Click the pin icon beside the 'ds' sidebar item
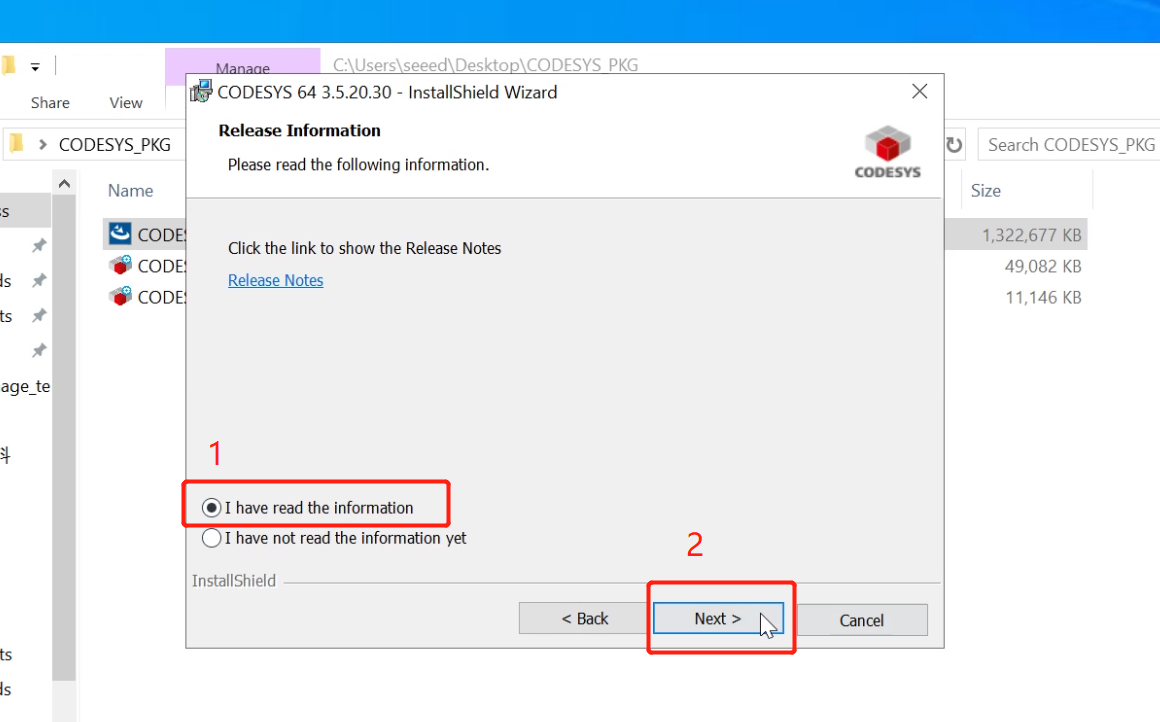This screenshot has width=1160, height=722. [39, 280]
